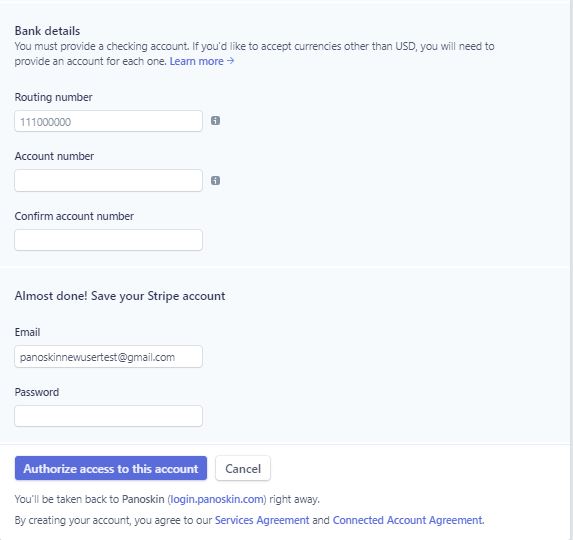Click the Email label text
The width and height of the screenshot is (573, 540).
pos(27,332)
